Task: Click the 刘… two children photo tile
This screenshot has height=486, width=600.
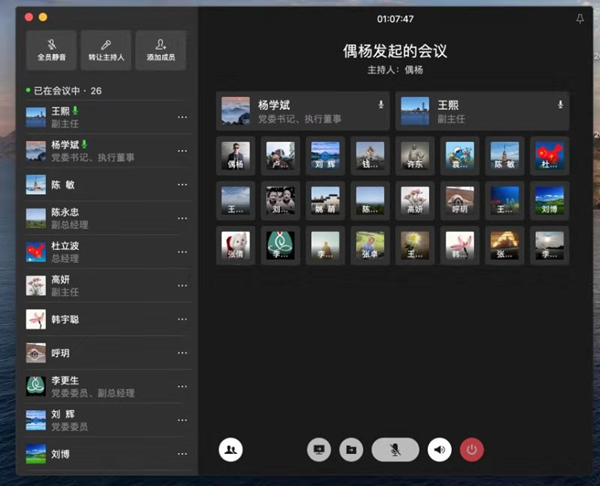Action: (x=280, y=201)
